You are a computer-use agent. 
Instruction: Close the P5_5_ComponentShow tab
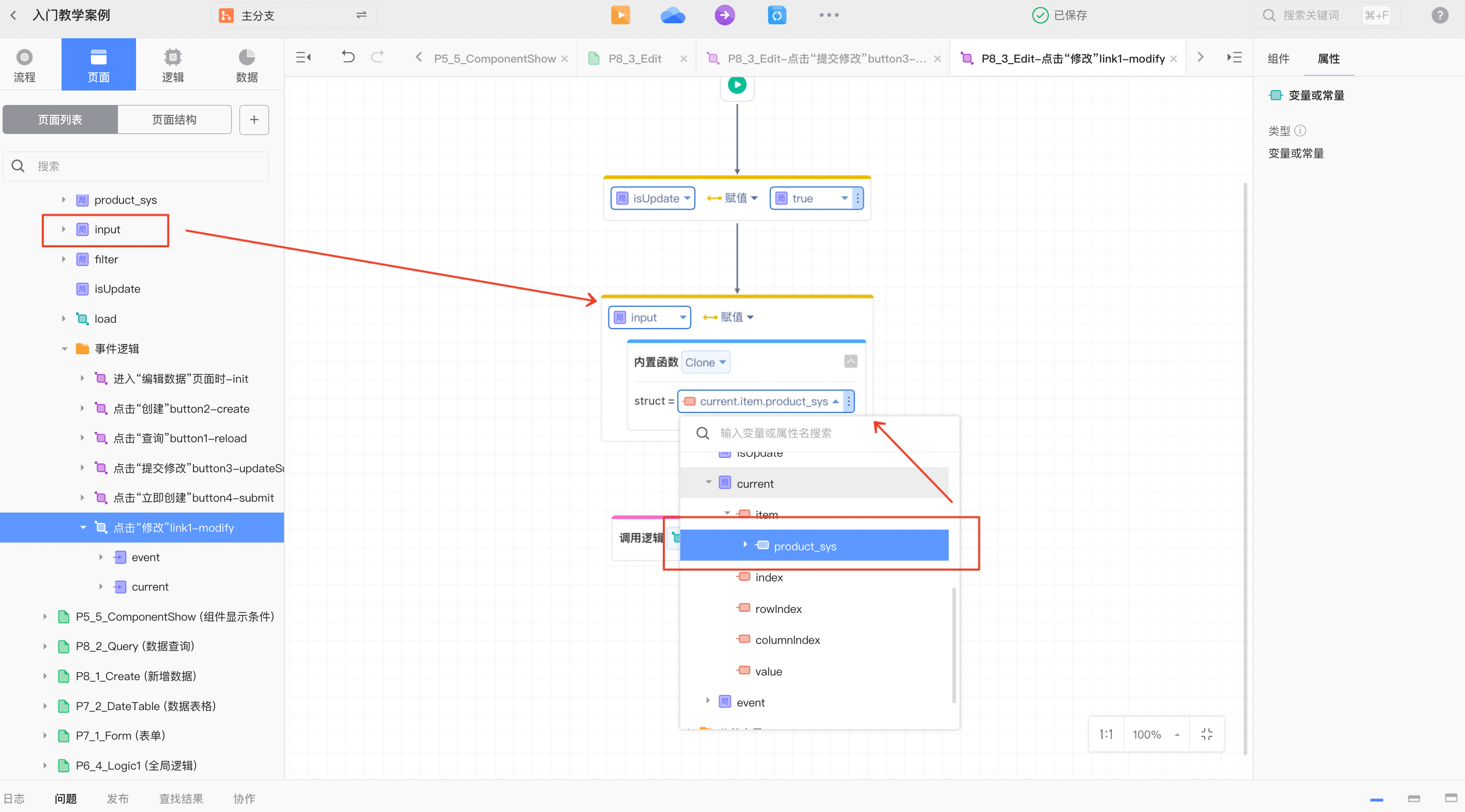point(565,58)
